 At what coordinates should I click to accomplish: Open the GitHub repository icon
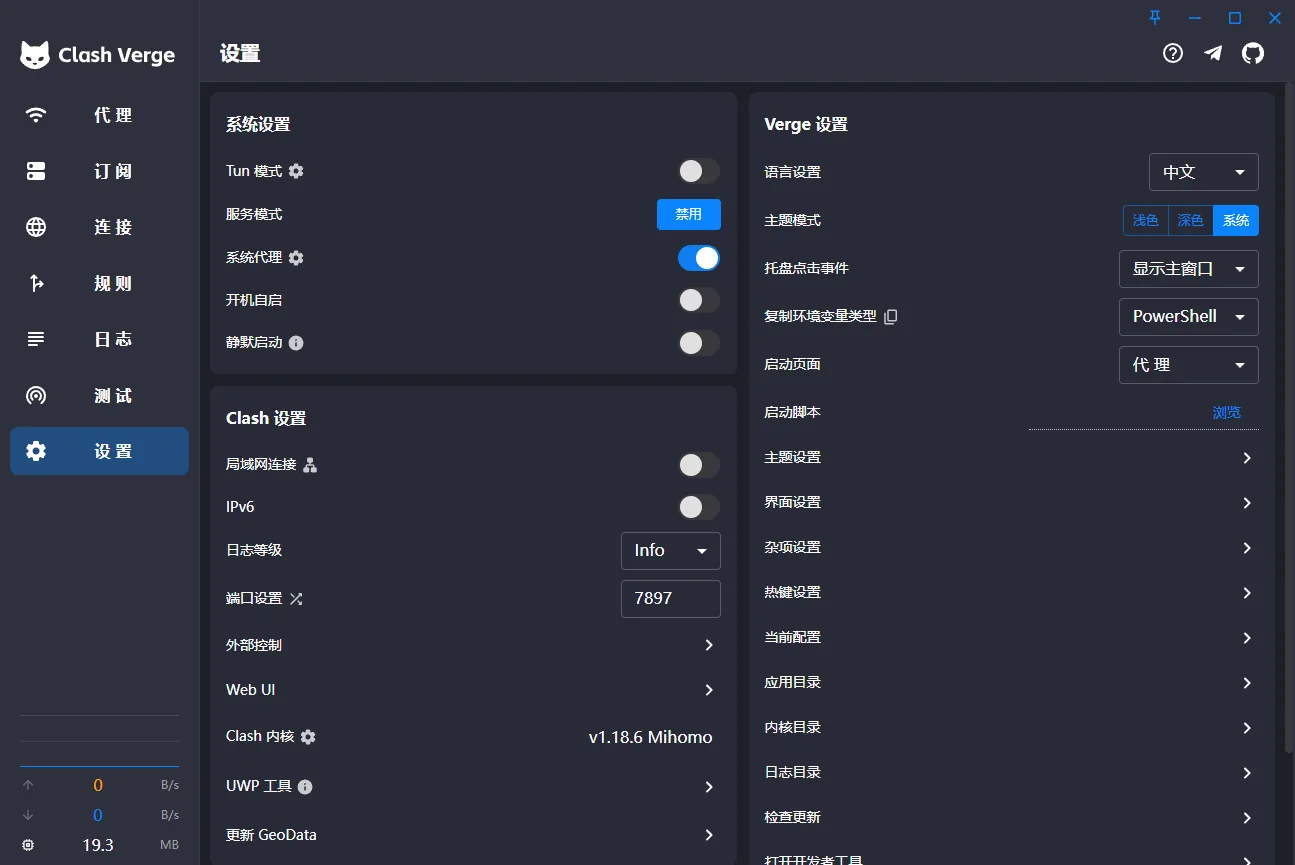click(x=1253, y=53)
